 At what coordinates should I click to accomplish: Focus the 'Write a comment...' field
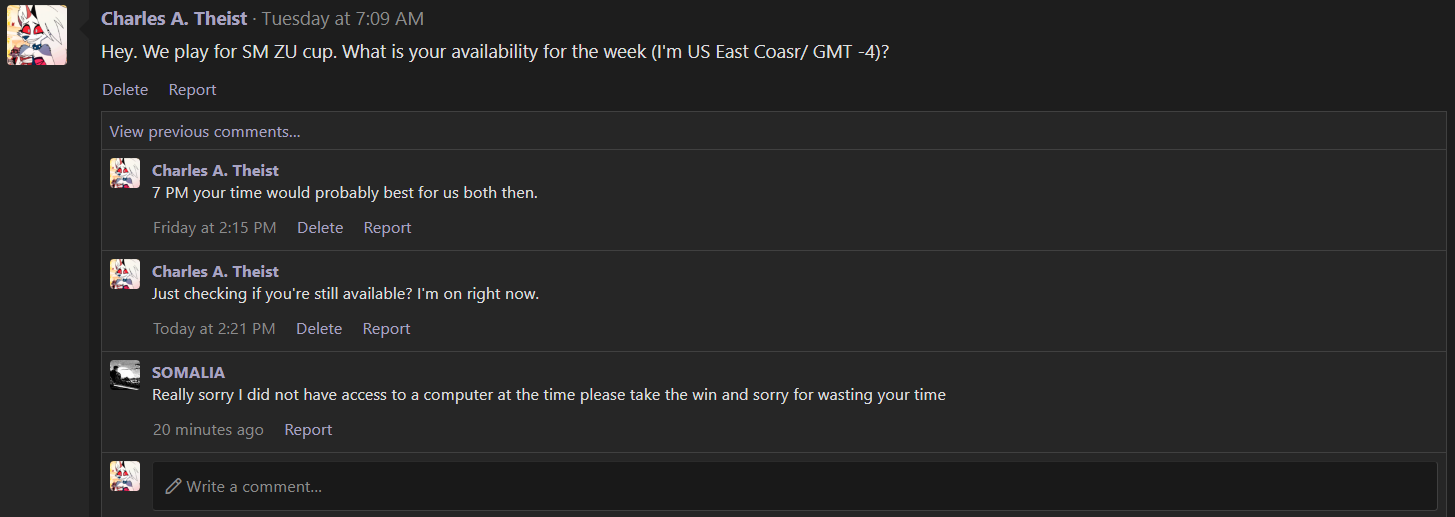(794, 486)
